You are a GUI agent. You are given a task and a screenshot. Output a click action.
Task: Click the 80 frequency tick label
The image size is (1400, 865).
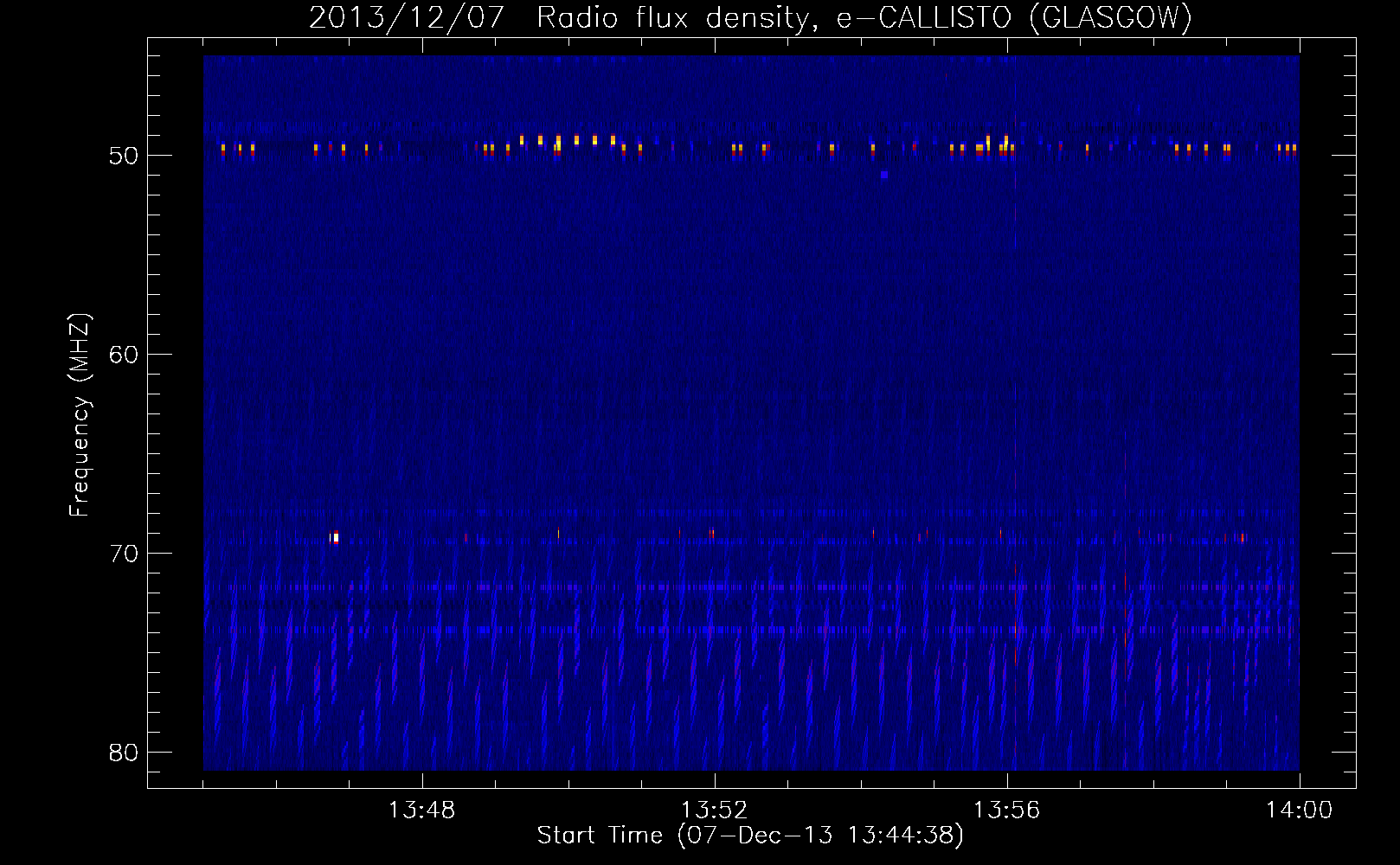(x=124, y=753)
